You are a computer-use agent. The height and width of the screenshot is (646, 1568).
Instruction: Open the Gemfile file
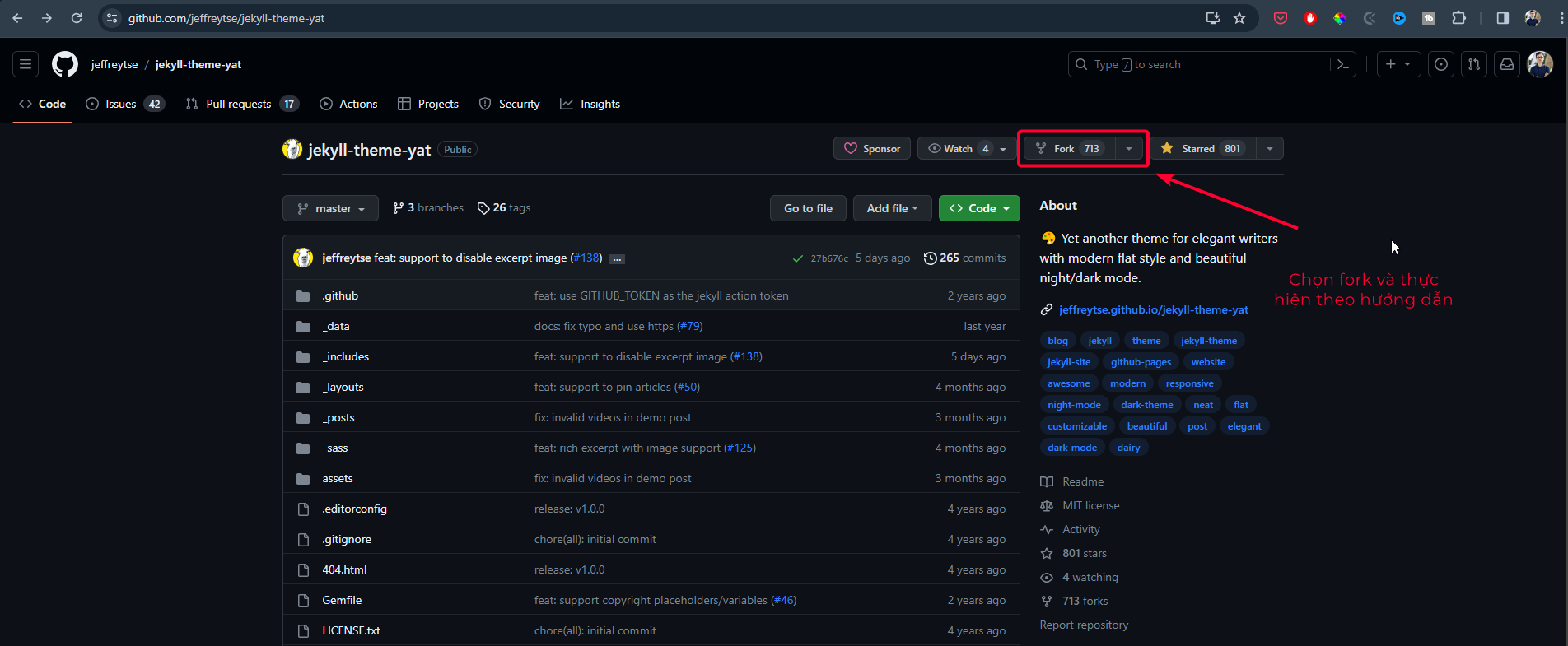(342, 600)
